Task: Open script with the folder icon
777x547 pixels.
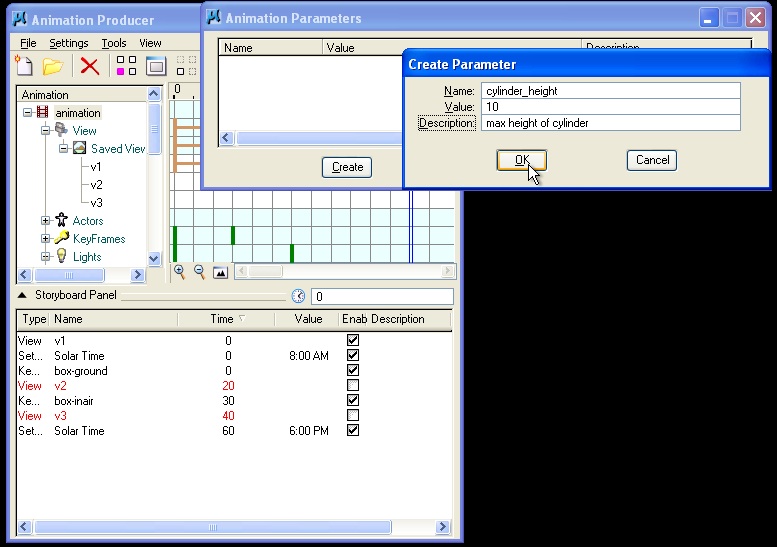Action: [x=53, y=66]
